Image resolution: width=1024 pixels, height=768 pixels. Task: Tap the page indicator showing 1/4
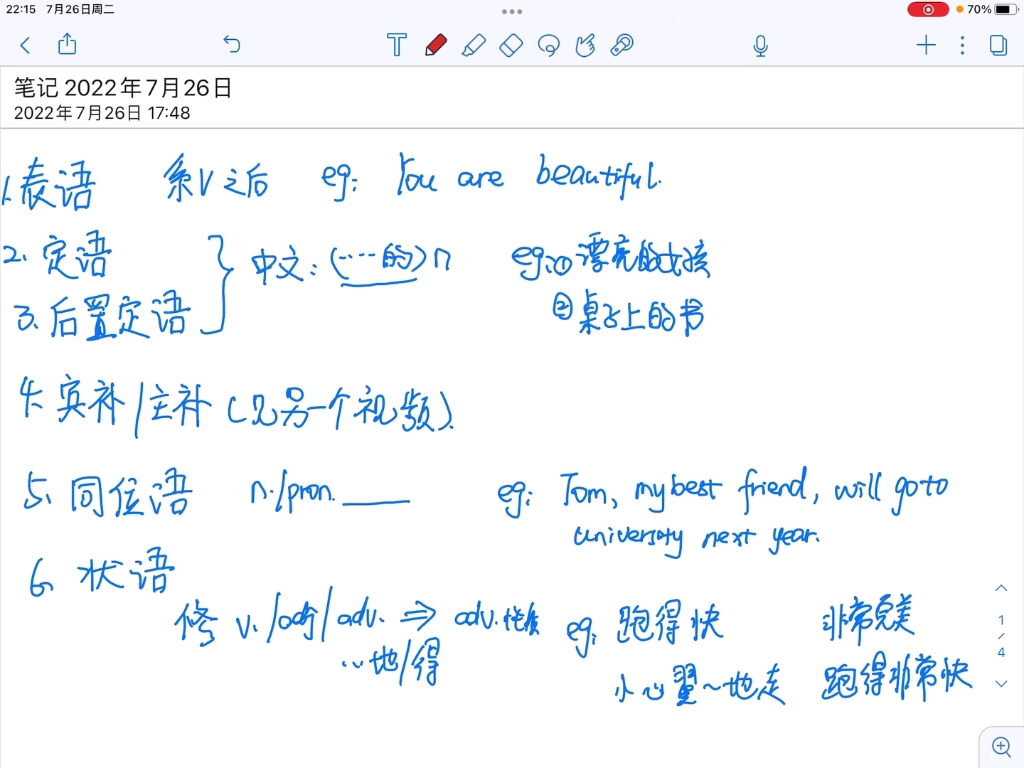(1001, 635)
